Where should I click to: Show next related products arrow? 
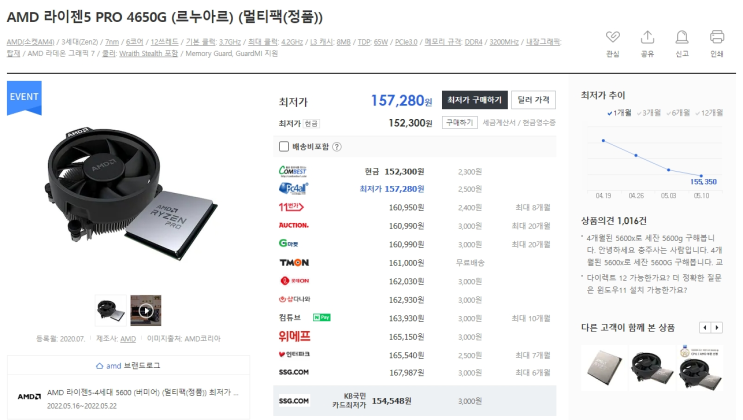(x=717, y=328)
